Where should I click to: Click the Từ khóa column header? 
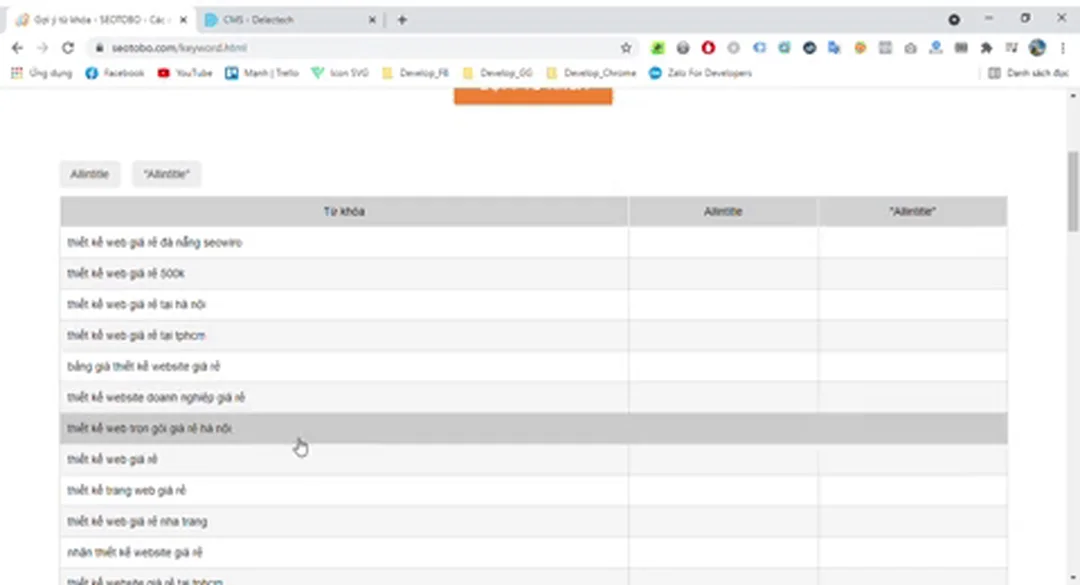pyautogui.click(x=344, y=212)
